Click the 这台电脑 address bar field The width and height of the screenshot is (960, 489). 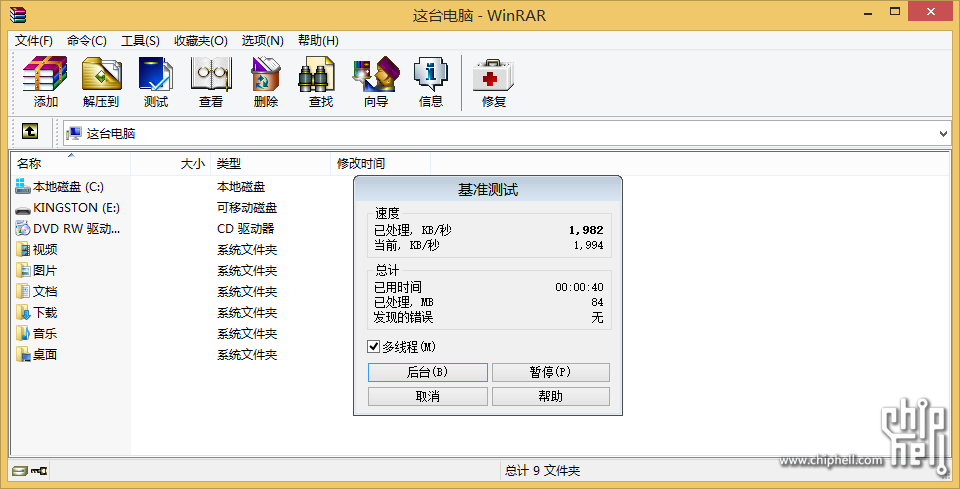507,133
